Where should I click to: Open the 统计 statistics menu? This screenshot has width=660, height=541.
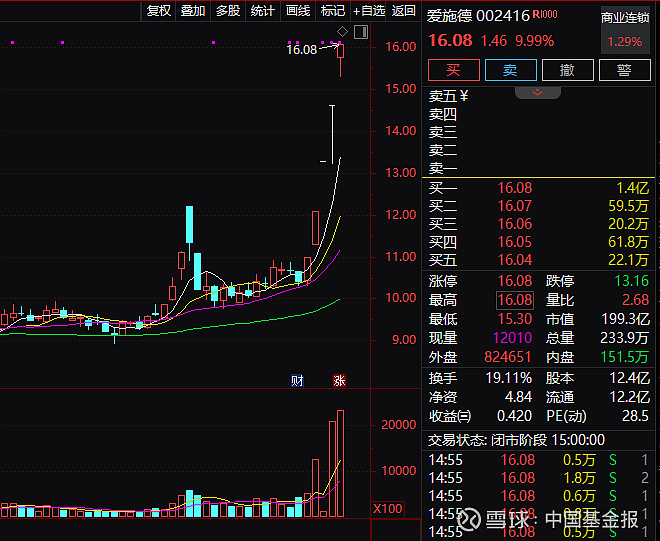(x=263, y=11)
